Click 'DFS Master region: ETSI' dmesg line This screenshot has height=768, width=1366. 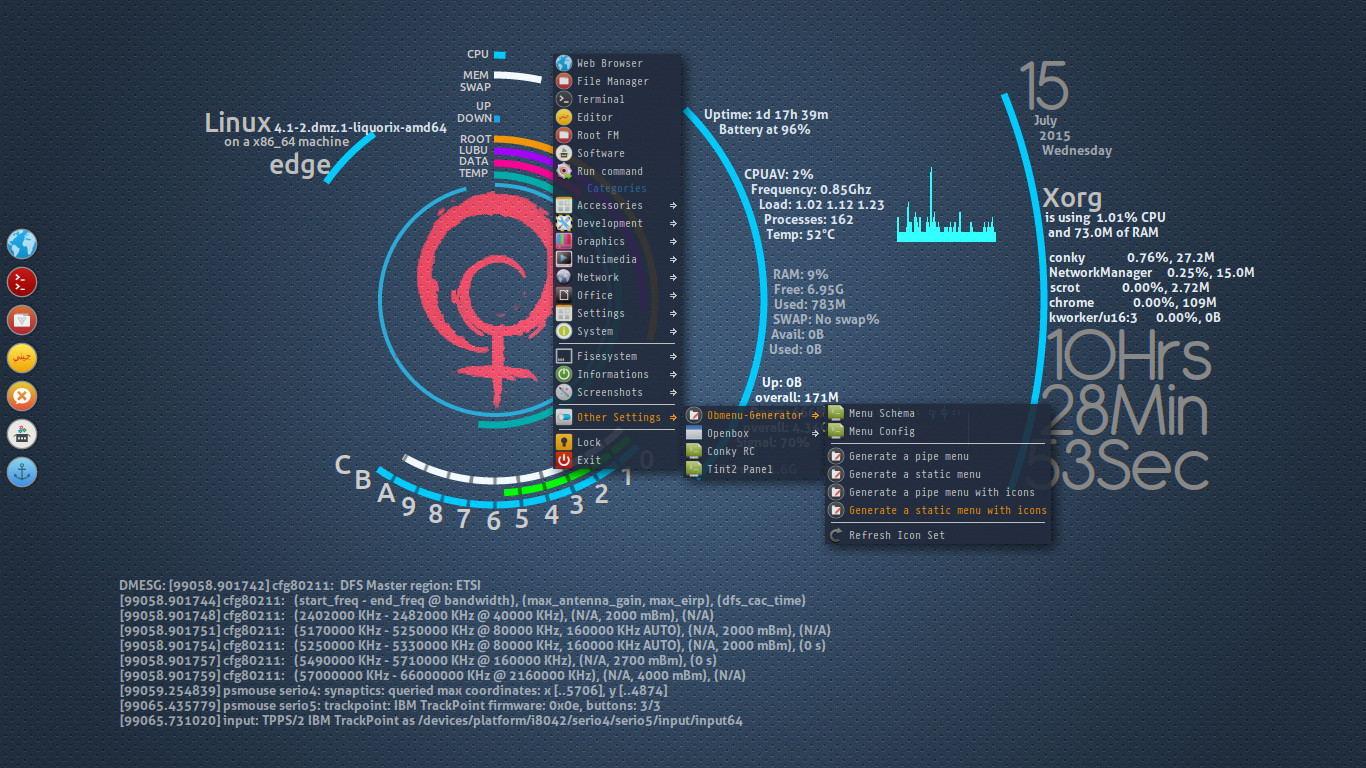click(x=300, y=585)
